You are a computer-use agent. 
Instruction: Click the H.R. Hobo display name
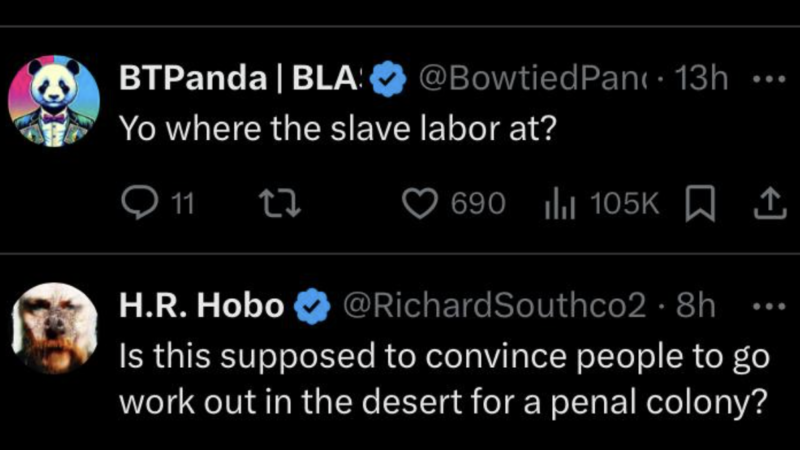click(200, 306)
